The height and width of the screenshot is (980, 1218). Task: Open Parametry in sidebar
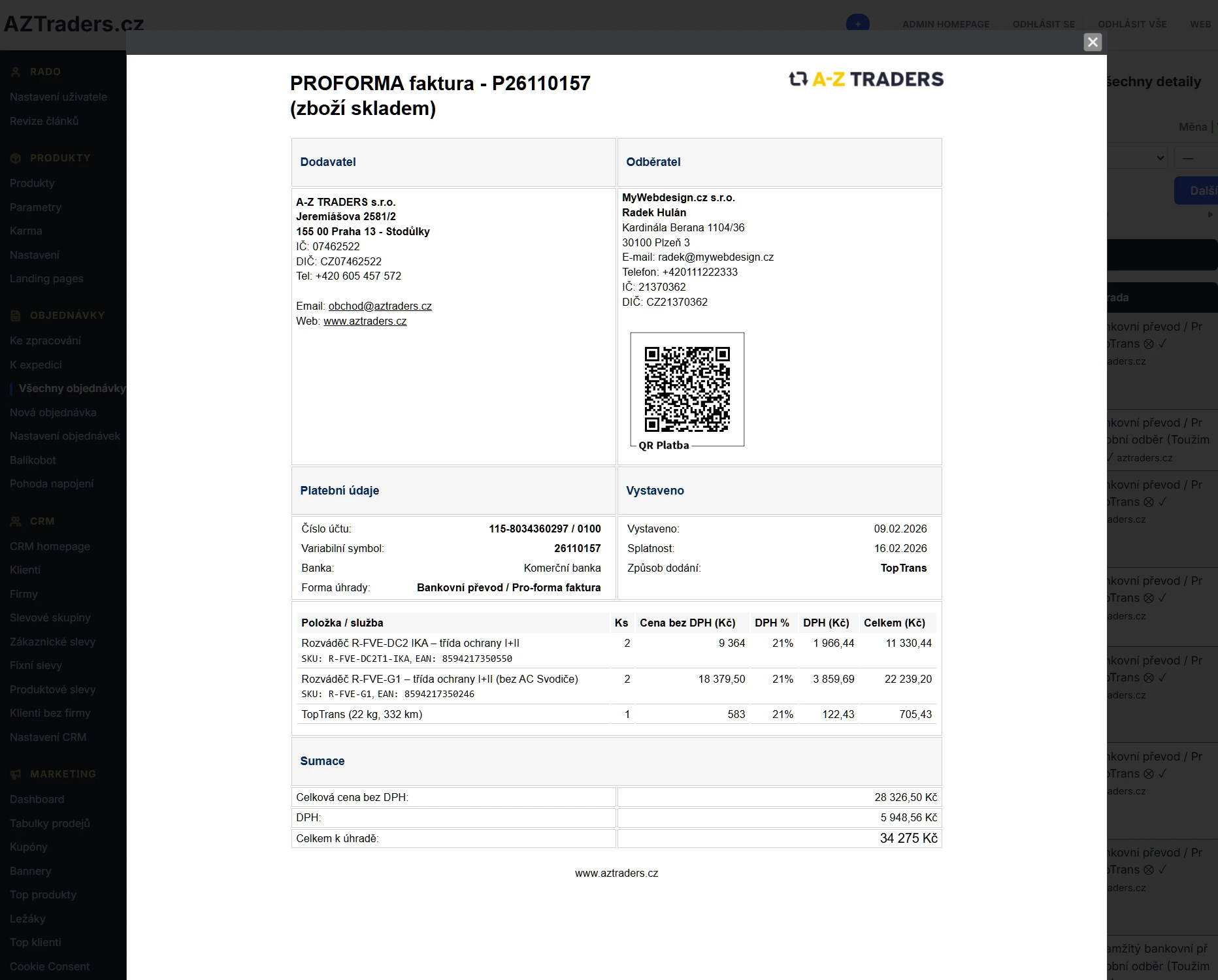[x=35, y=207]
